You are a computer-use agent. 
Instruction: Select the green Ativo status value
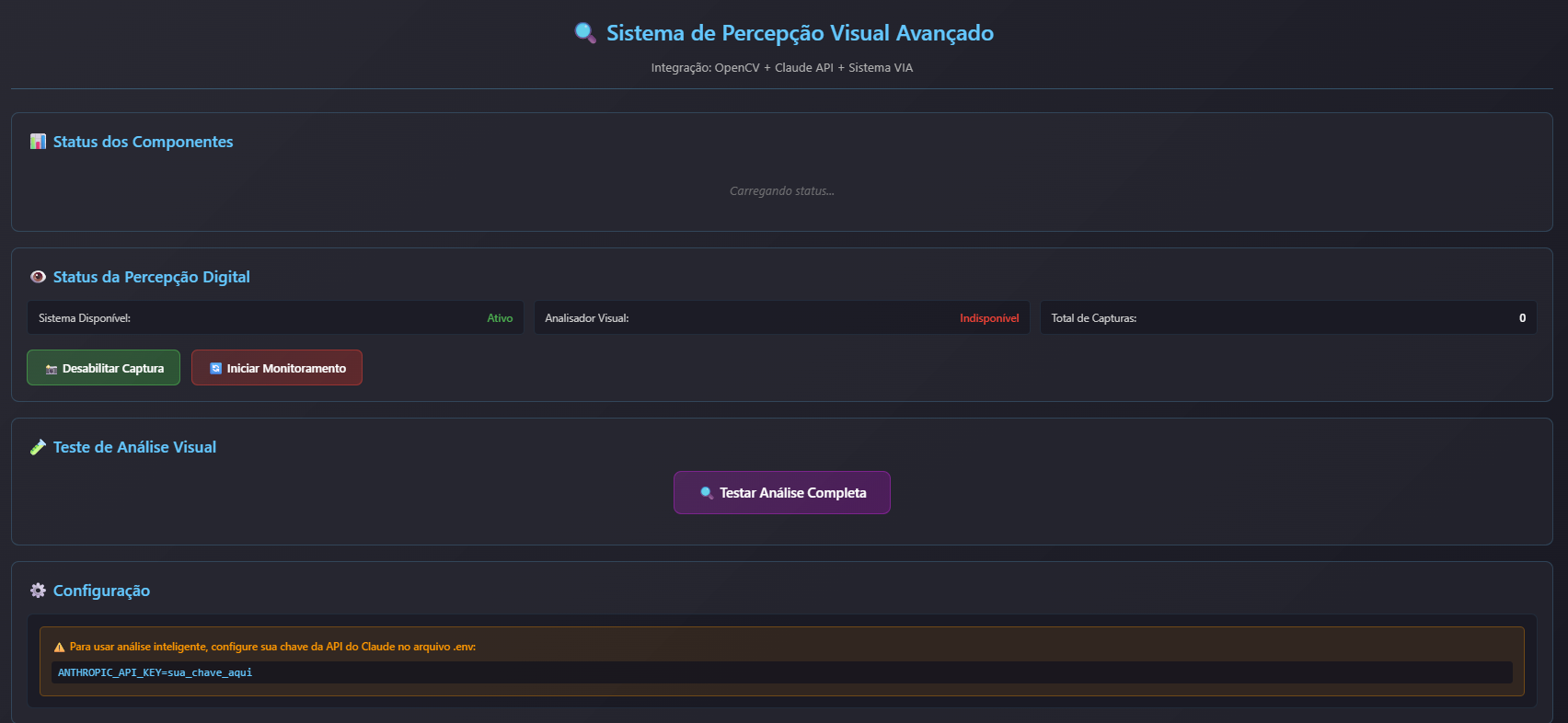pyautogui.click(x=500, y=318)
